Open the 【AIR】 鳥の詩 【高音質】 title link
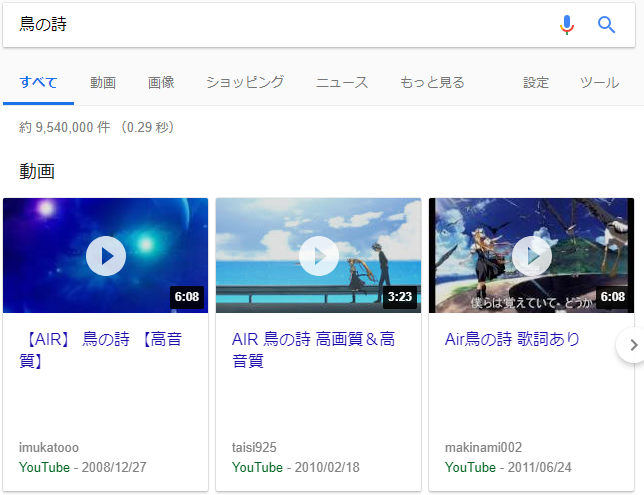This screenshot has width=644, height=495. coord(101,350)
